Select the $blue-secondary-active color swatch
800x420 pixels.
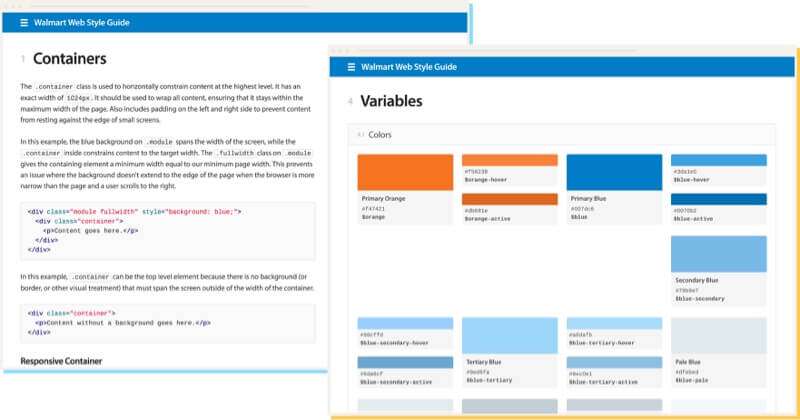coord(405,362)
